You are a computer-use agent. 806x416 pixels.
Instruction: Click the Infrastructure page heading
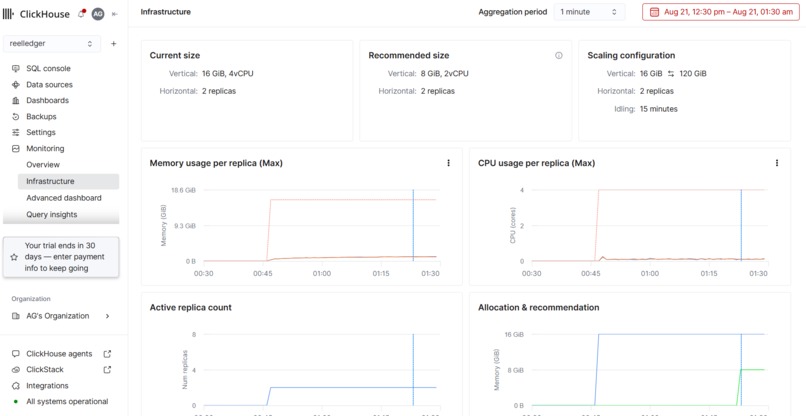tap(166, 12)
